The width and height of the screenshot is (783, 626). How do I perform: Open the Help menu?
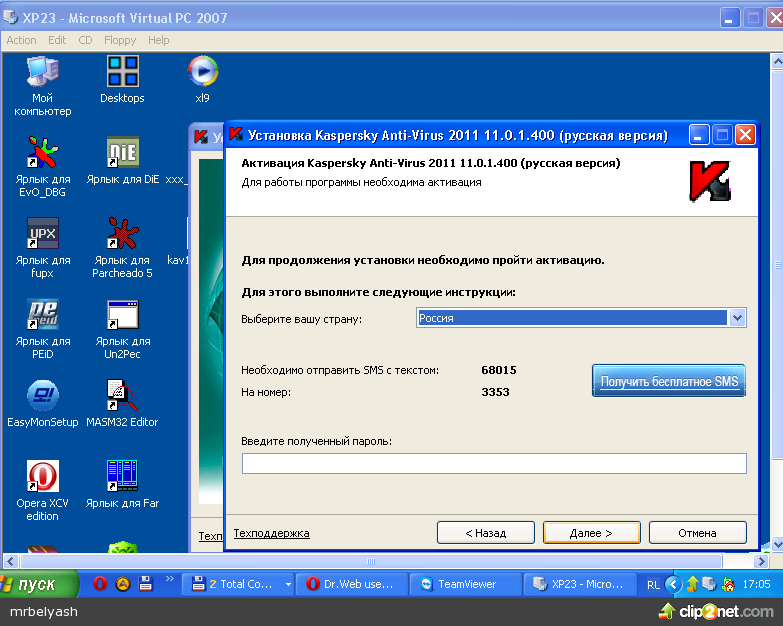(x=158, y=40)
